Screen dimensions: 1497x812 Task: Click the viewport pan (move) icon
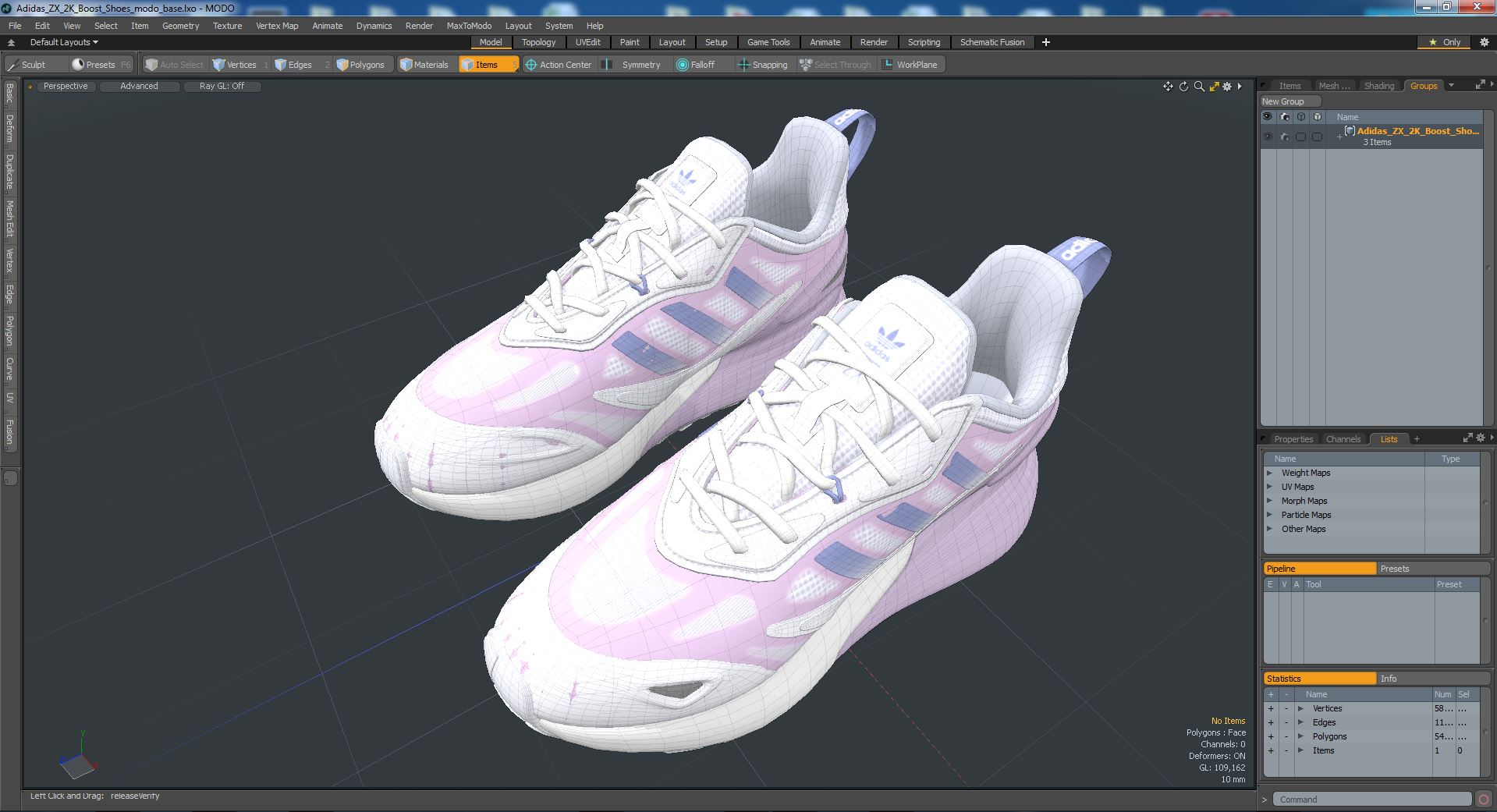click(1168, 87)
